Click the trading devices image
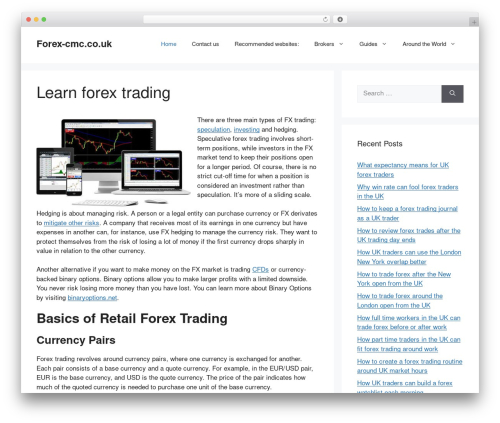 (113, 162)
